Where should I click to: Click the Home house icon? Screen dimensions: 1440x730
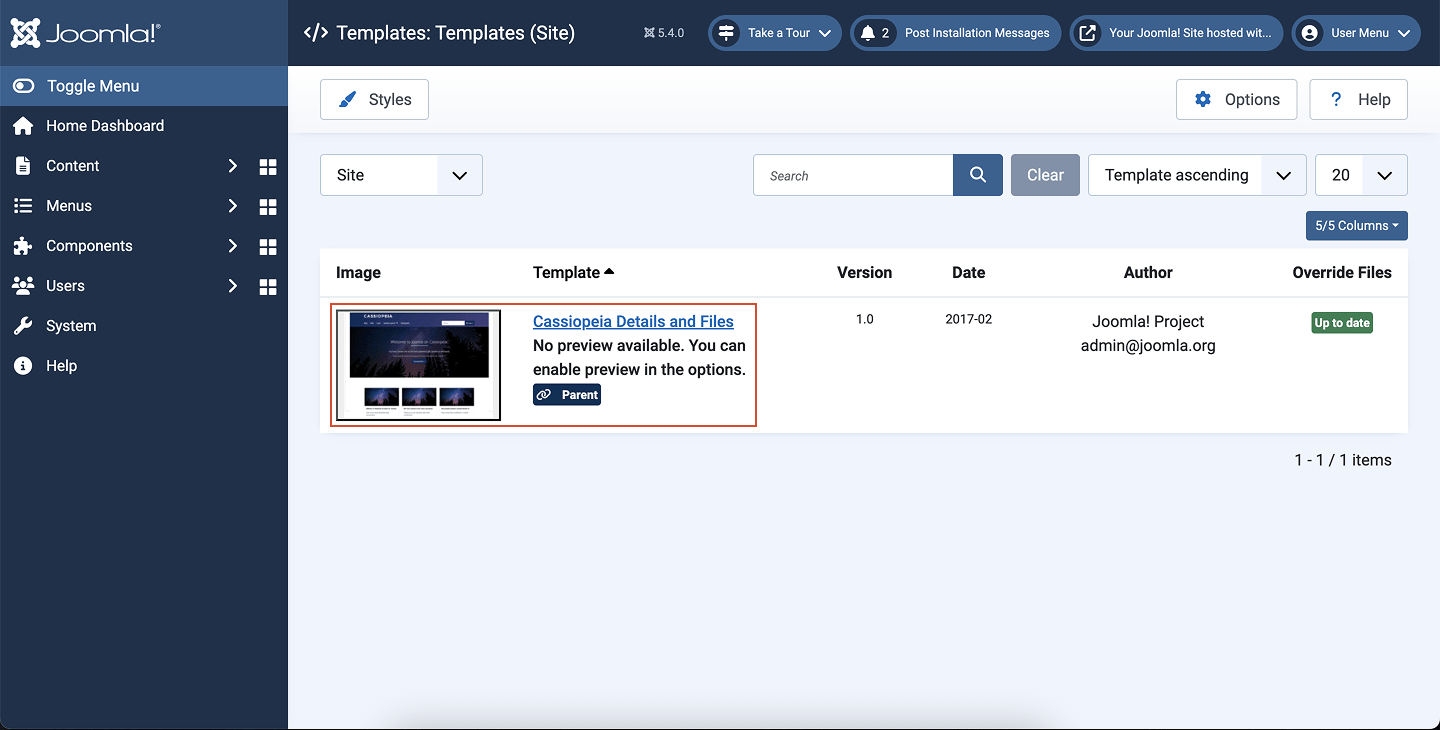(23, 126)
